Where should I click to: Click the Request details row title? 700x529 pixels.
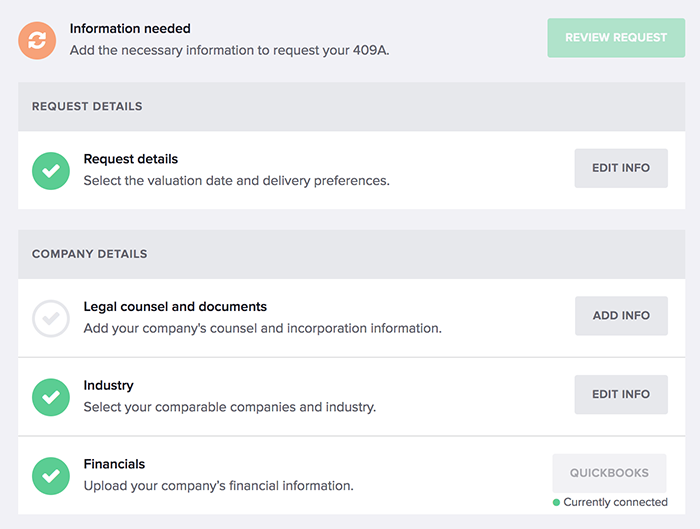(131, 159)
